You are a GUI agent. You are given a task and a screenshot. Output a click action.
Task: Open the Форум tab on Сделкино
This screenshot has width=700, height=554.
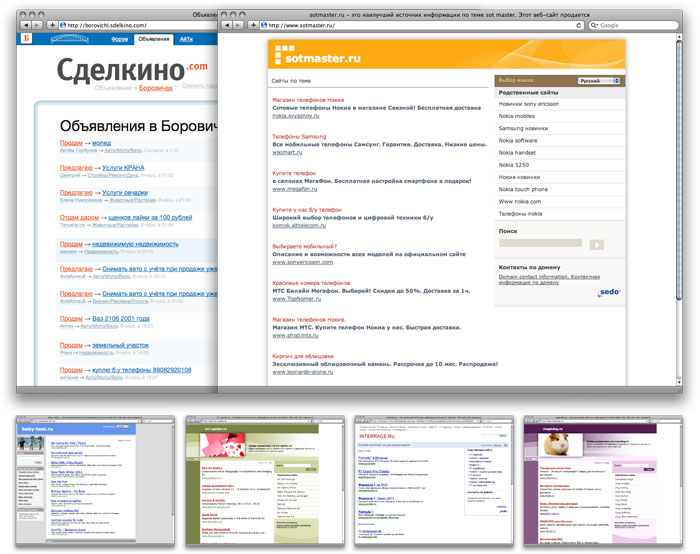[x=119, y=39]
